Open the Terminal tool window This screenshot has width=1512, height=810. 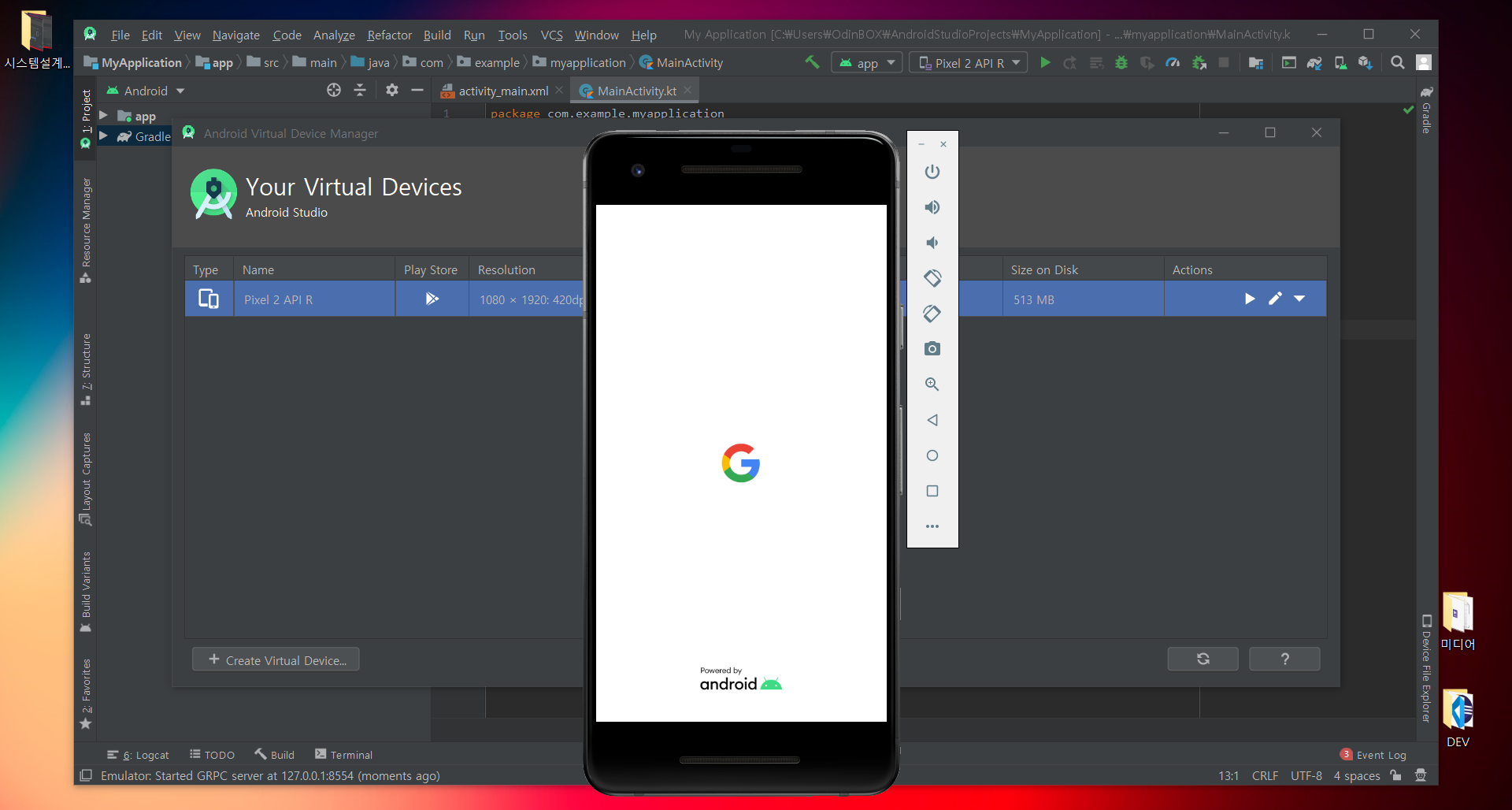(343, 755)
